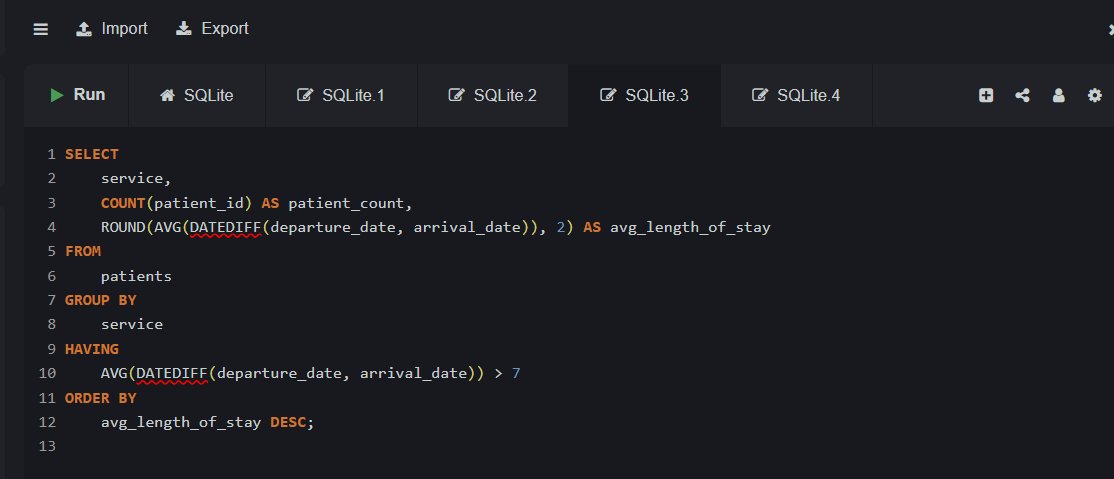Switch to the SQLite.3 tab

click(x=644, y=95)
